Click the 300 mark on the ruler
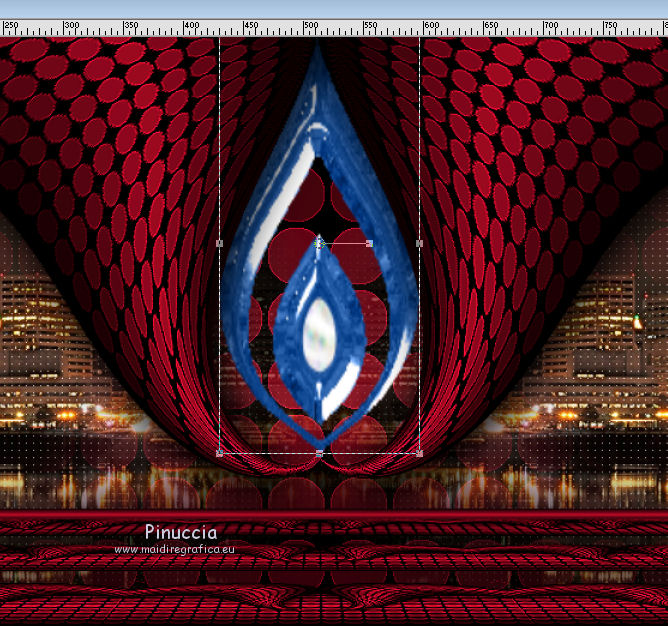The image size is (668, 626). click(71, 25)
